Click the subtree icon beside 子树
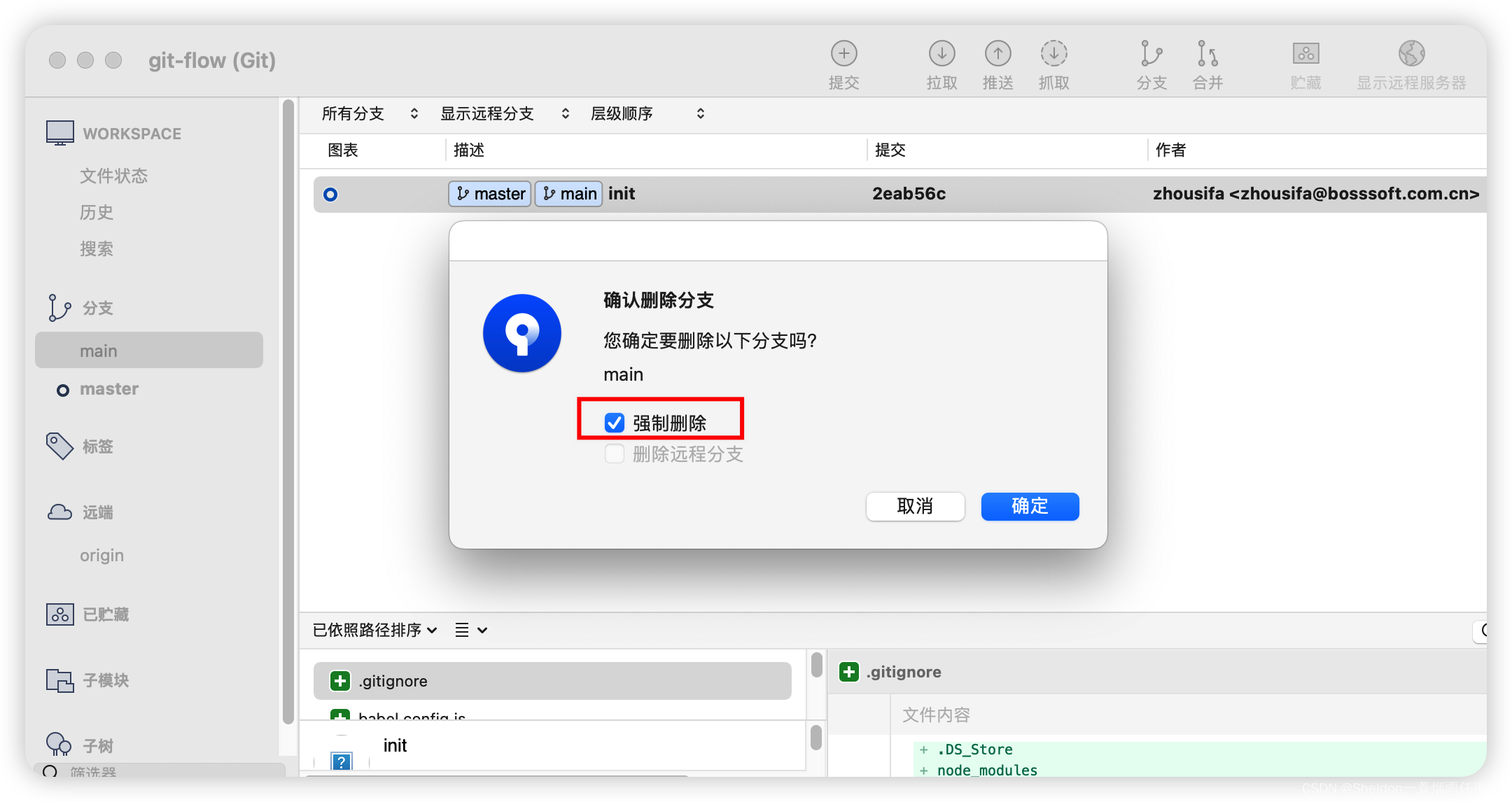The image size is (1512, 802). 59,745
